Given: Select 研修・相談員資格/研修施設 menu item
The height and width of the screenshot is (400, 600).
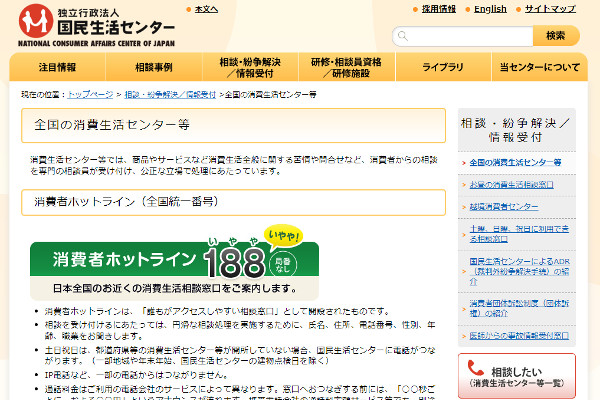Looking at the screenshot, I should click(346, 67).
